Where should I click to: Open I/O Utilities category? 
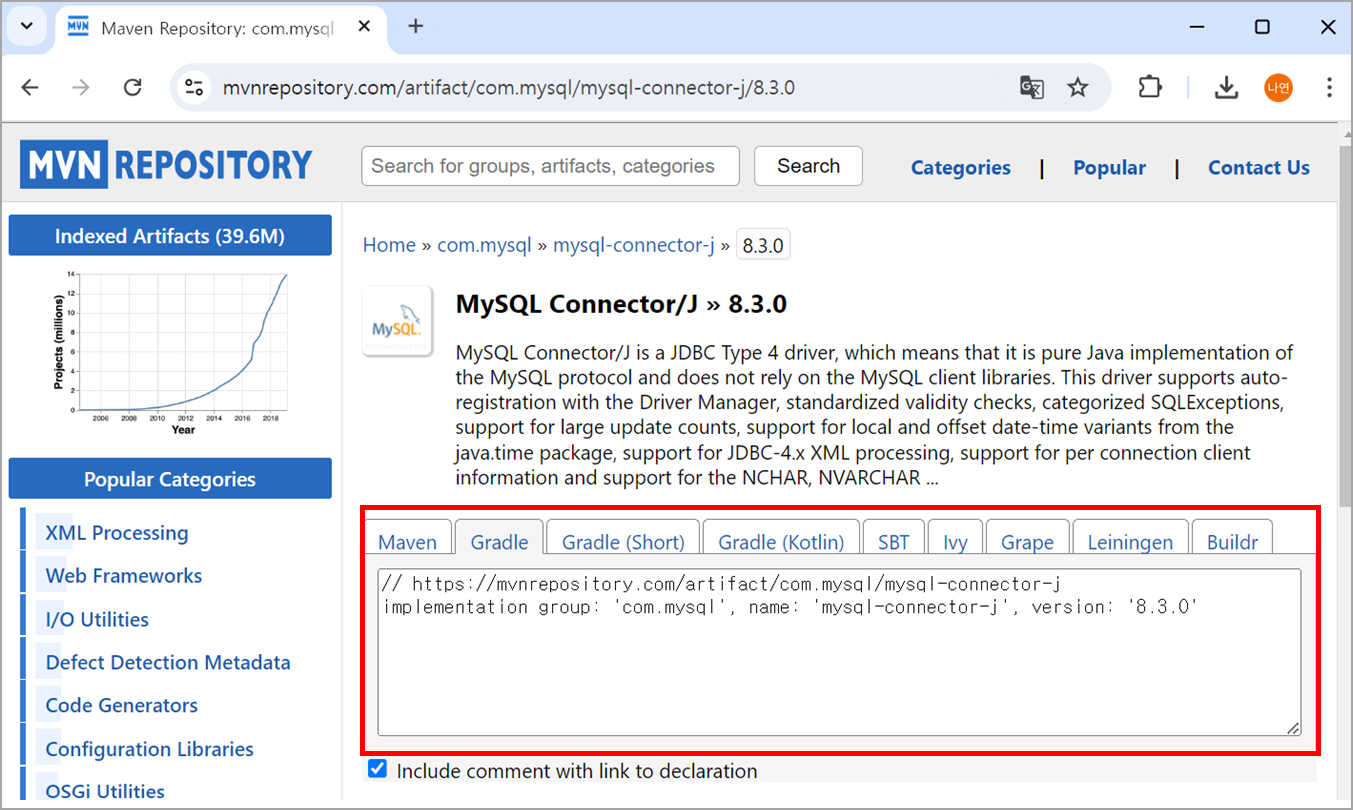pos(97,620)
